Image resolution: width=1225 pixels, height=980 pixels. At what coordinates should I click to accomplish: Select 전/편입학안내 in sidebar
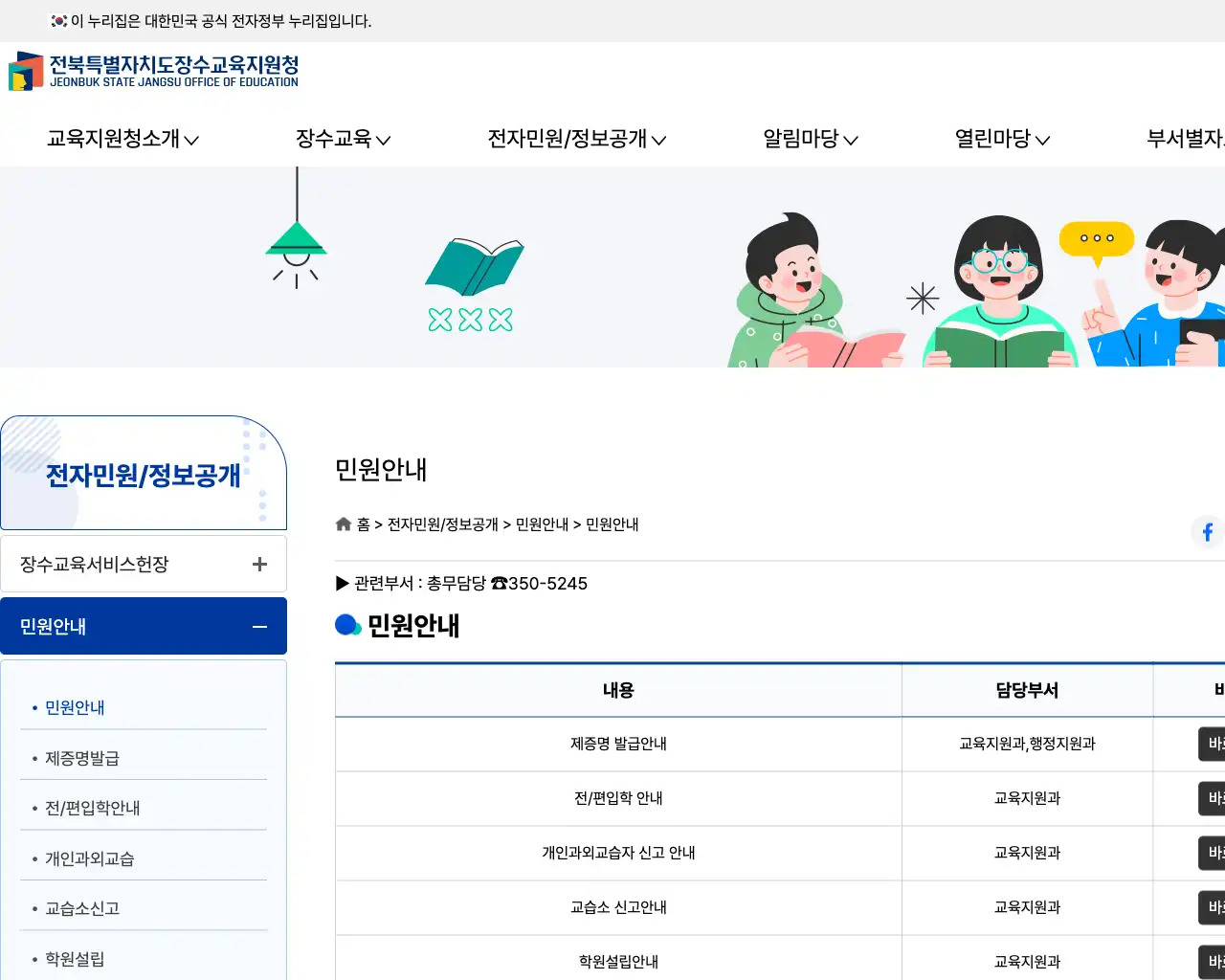pos(92,808)
